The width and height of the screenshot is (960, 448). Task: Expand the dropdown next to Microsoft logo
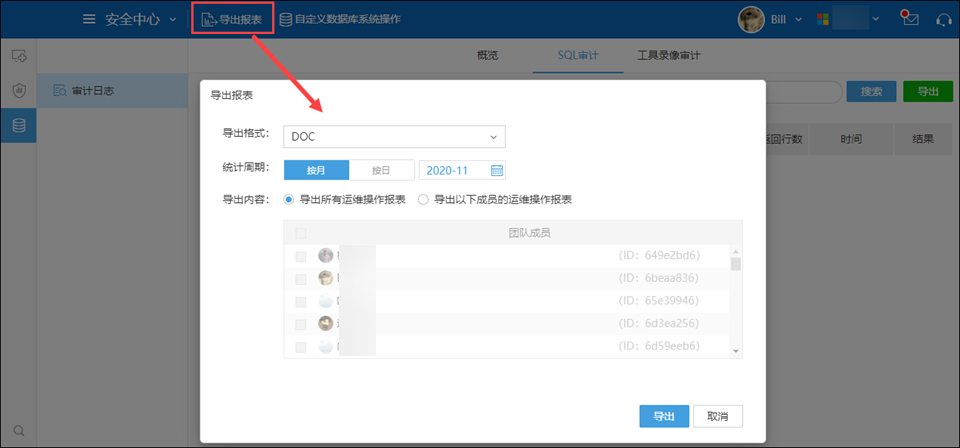pyautogui.click(x=876, y=20)
